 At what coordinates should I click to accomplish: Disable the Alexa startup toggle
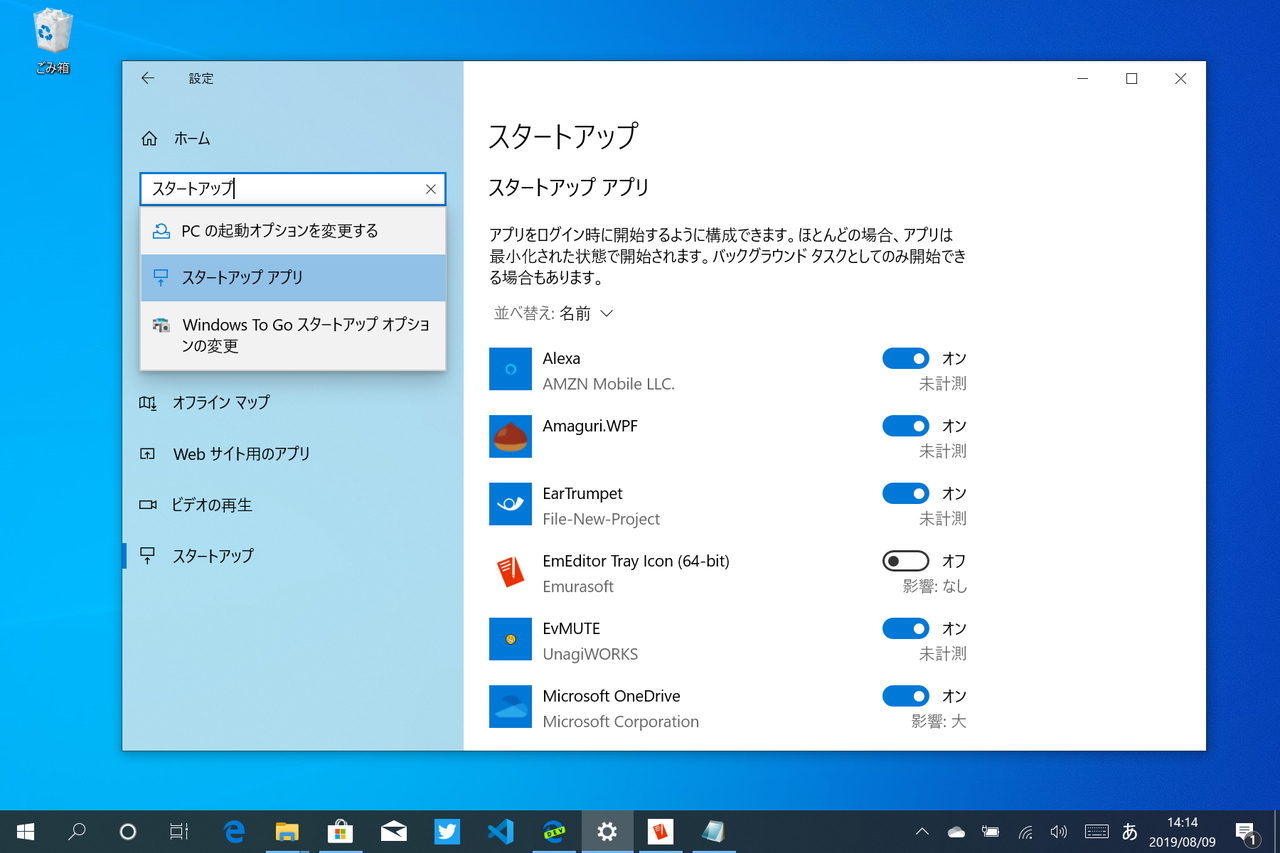point(905,358)
